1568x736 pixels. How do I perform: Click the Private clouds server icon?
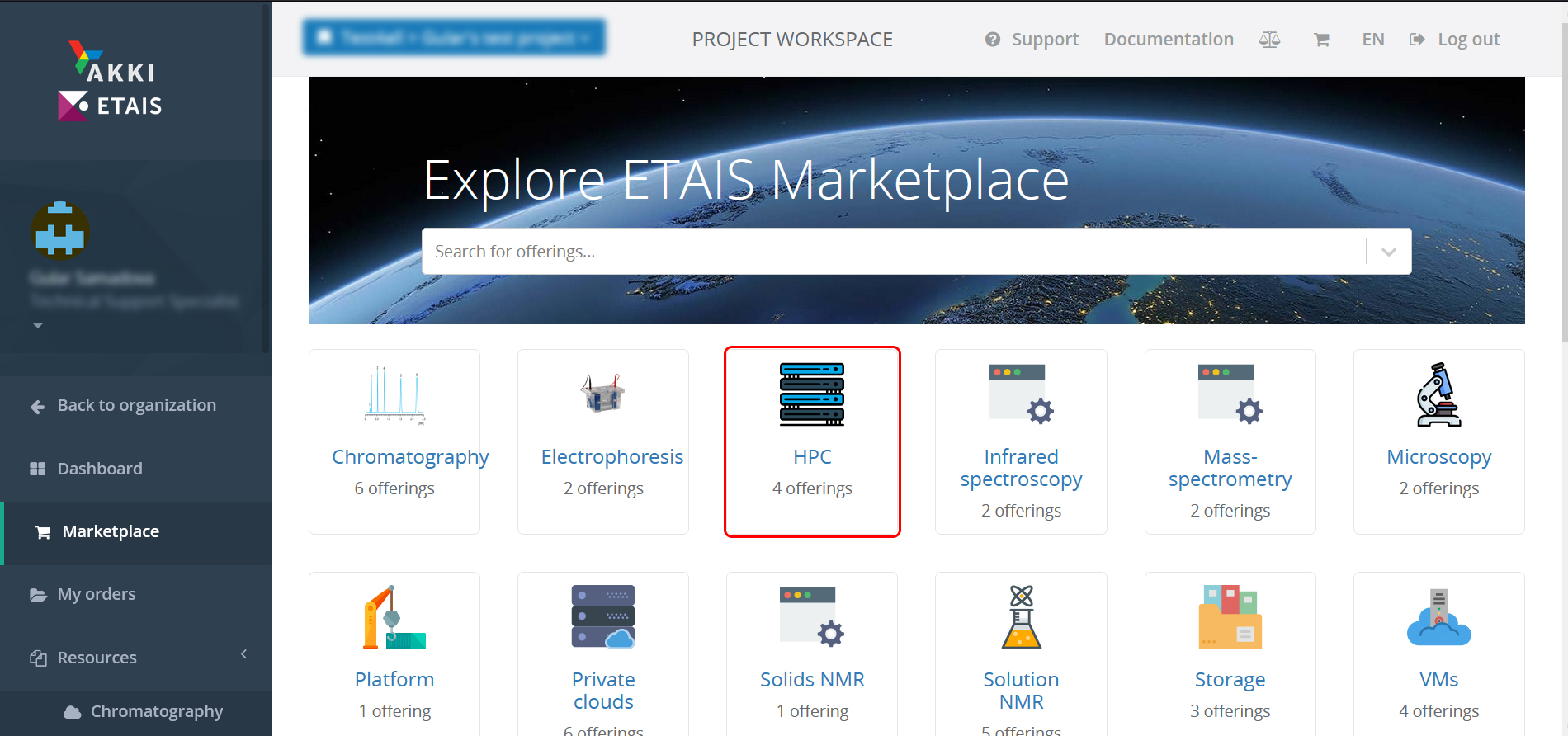point(603,617)
